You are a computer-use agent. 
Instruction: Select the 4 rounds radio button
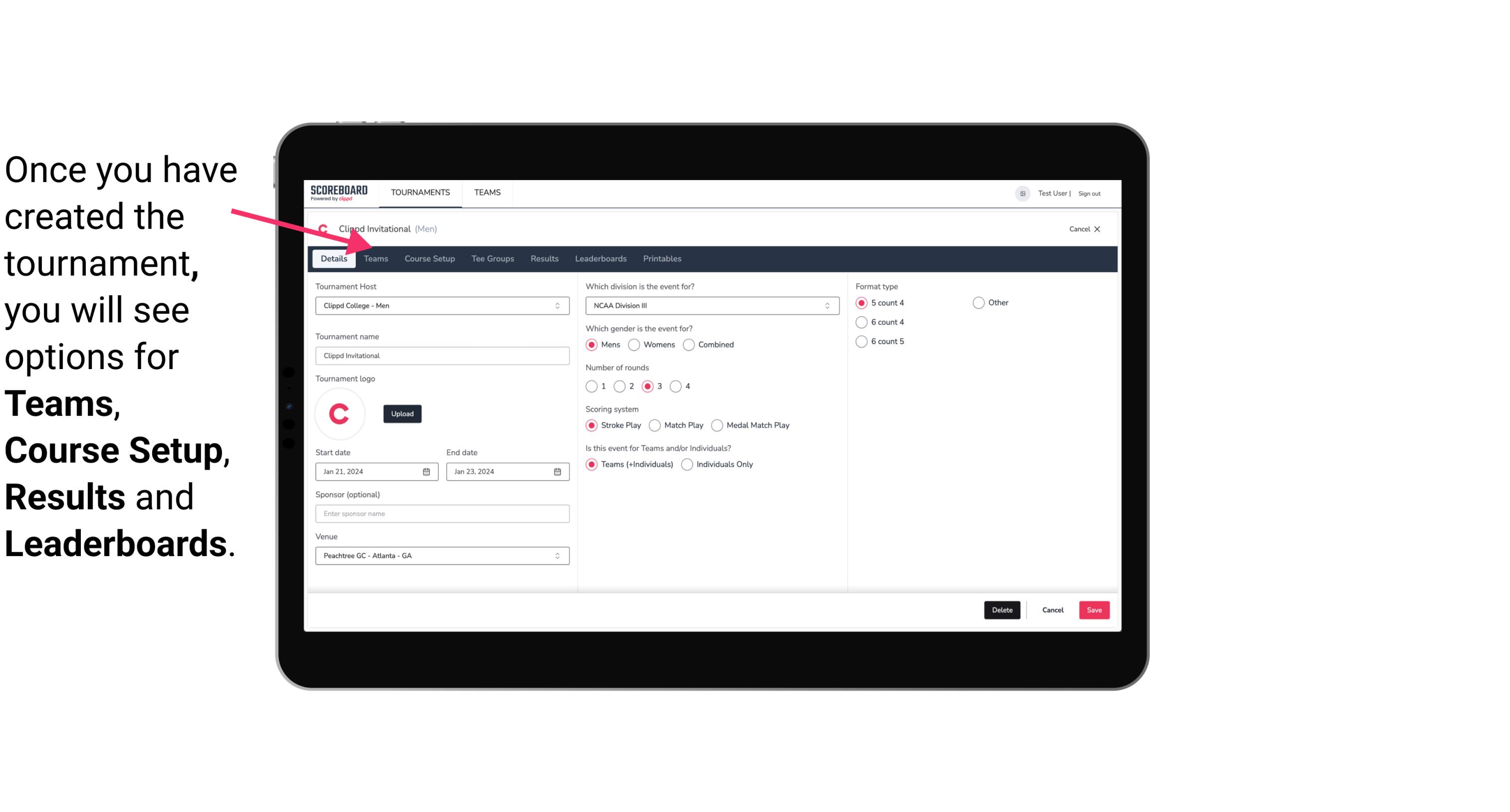coord(677,386)
